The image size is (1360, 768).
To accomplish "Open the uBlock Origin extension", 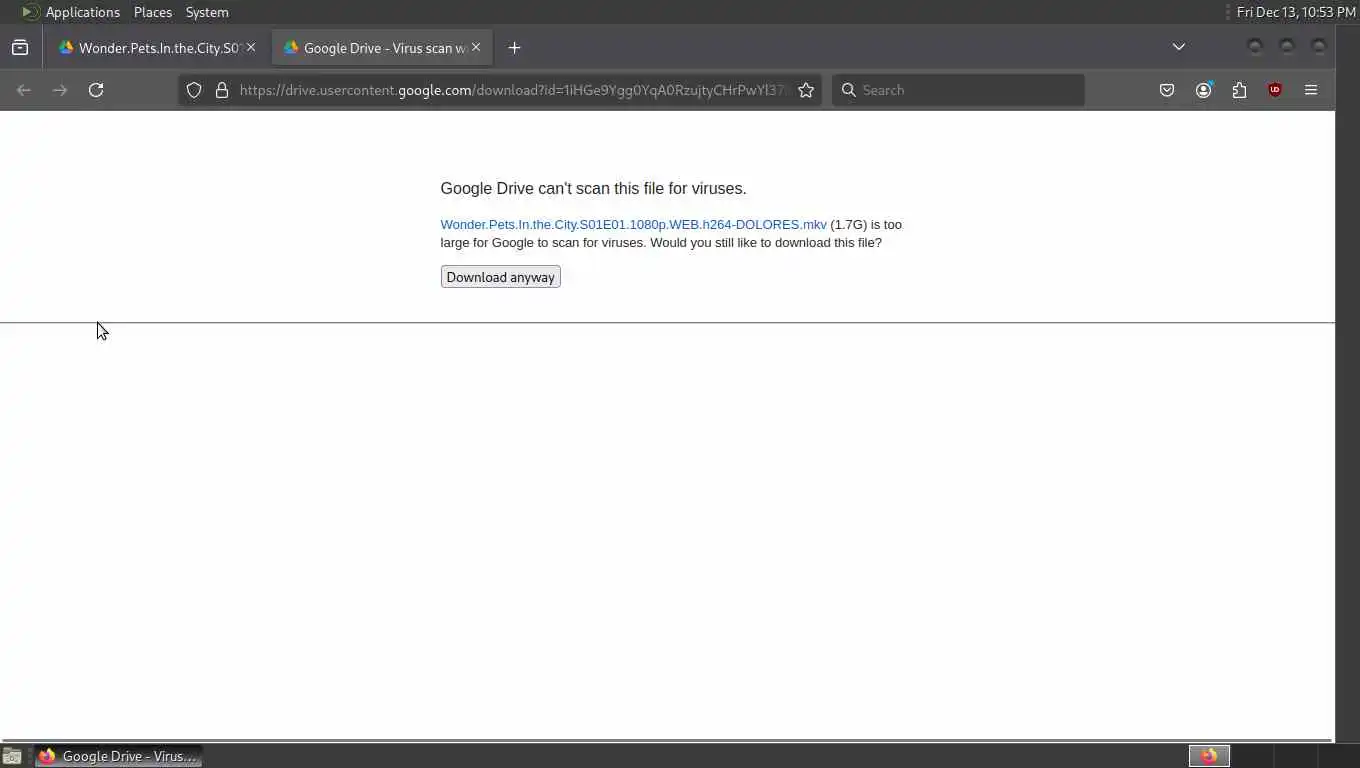I will tap(1275, 90).
